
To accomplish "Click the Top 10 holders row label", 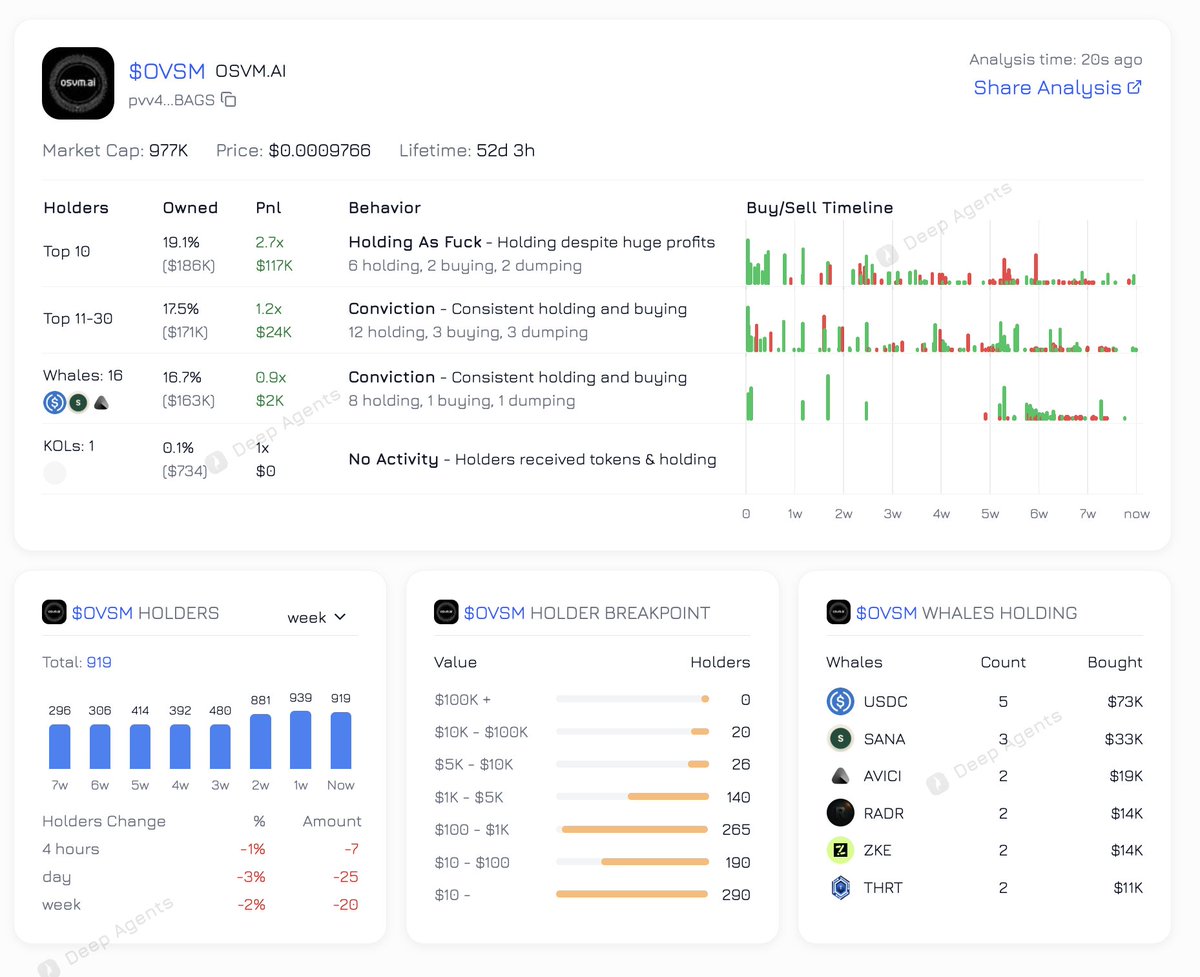I will point(66,251).
